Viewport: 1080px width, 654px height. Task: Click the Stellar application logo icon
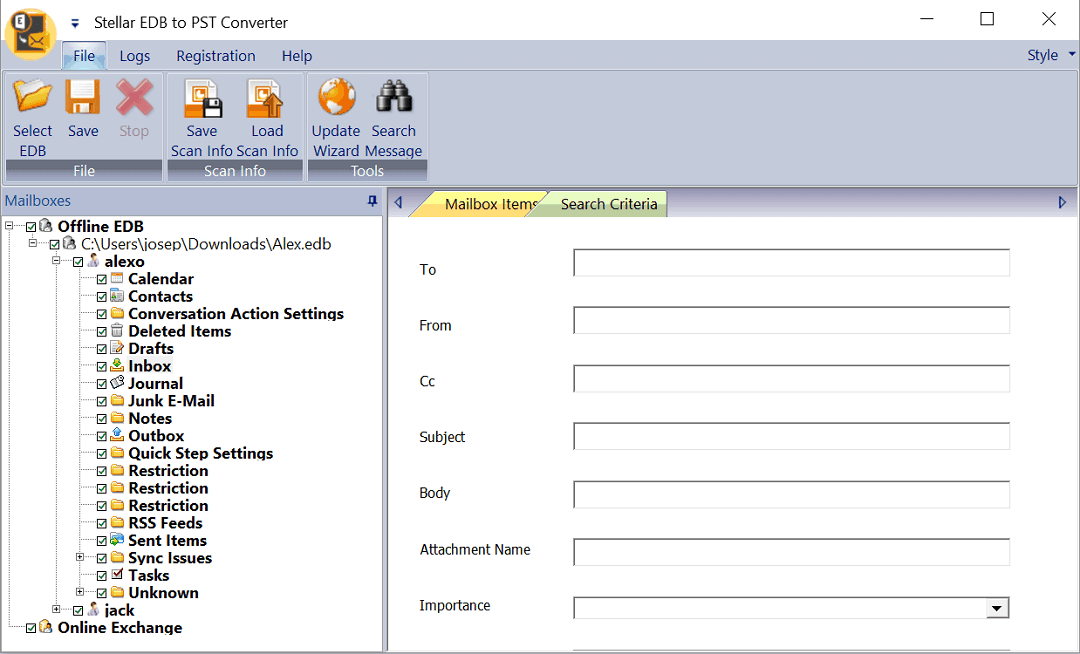(29, 34)
